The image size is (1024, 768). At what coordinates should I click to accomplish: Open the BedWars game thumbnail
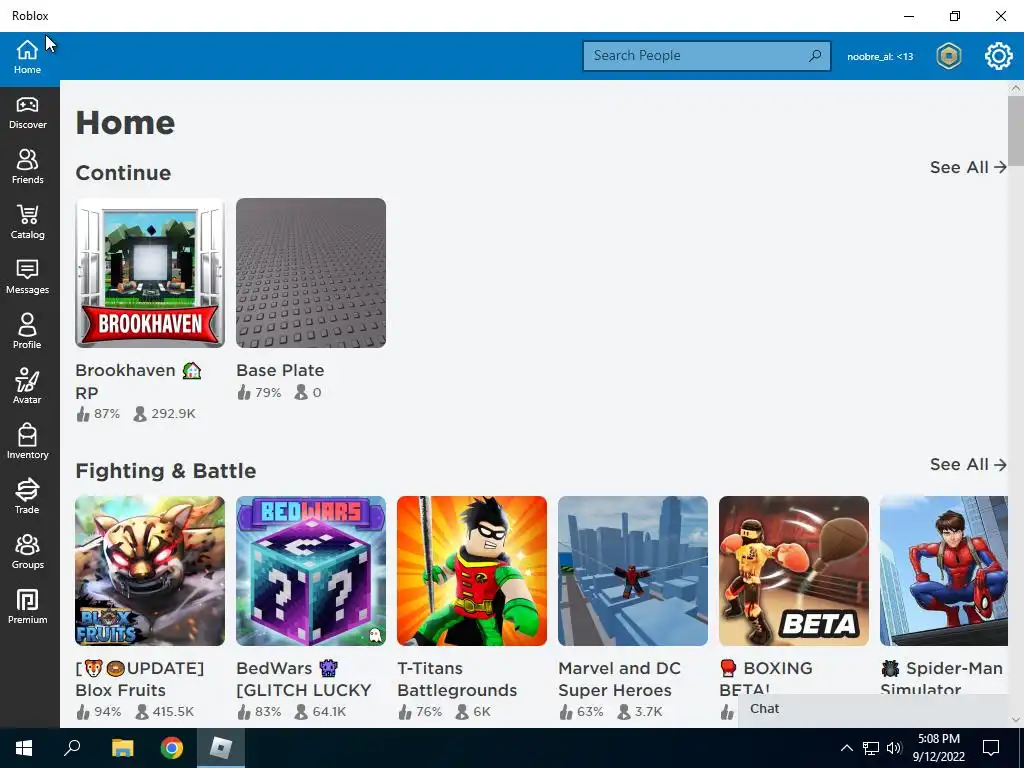pyautogui.click(x=311, y=571)
